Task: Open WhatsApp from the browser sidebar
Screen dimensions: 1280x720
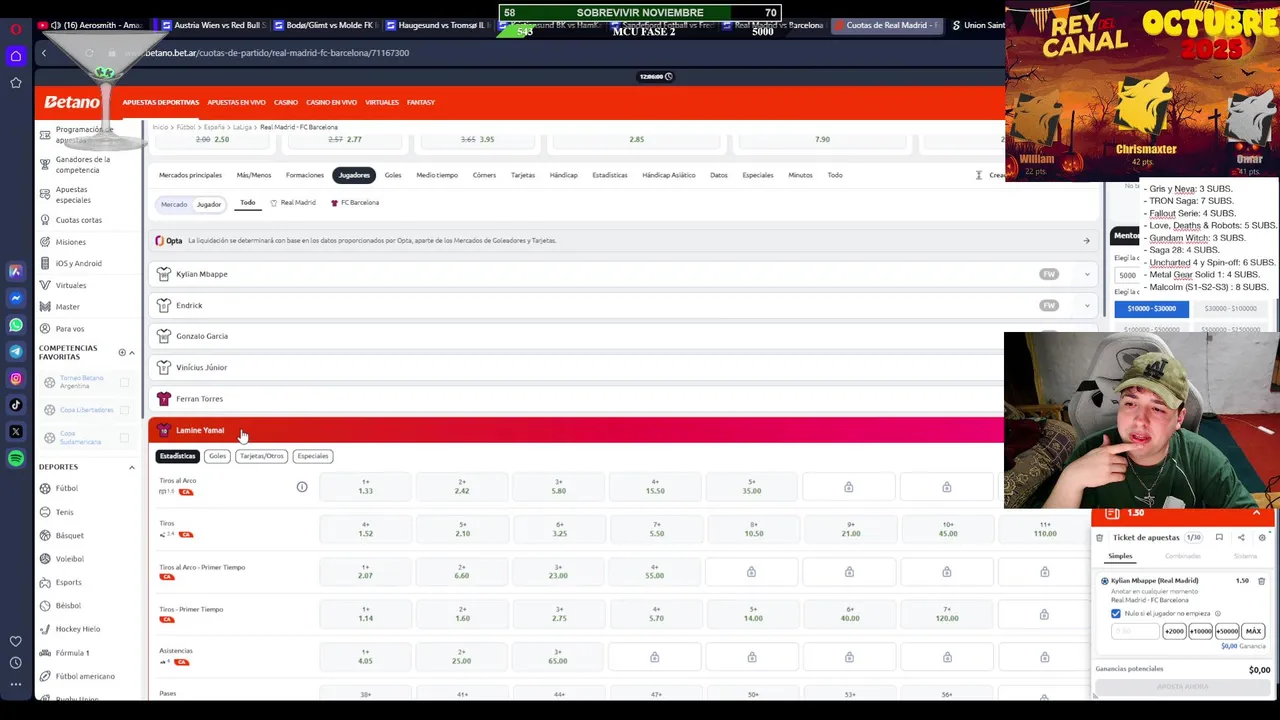Action: click(16, 324)
